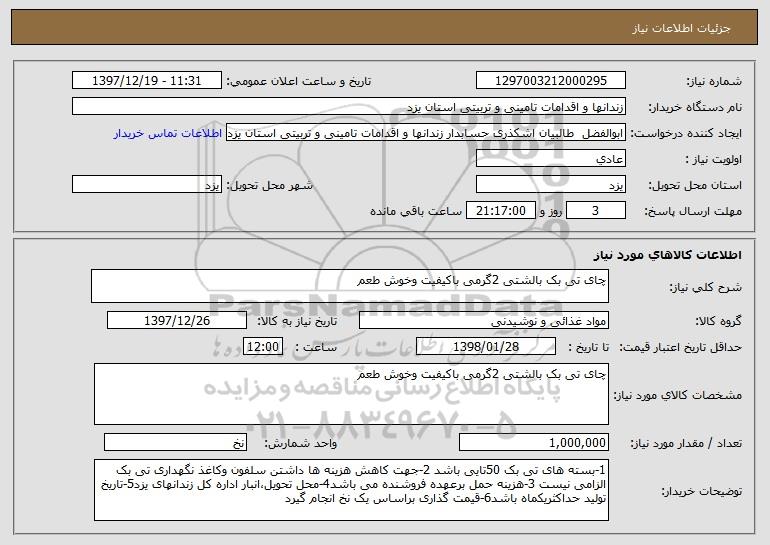Viewport: 770px width, 545px height.
Task: Click the delivery province field یزد
Action: pyautogui.click(x=550, y=185)
